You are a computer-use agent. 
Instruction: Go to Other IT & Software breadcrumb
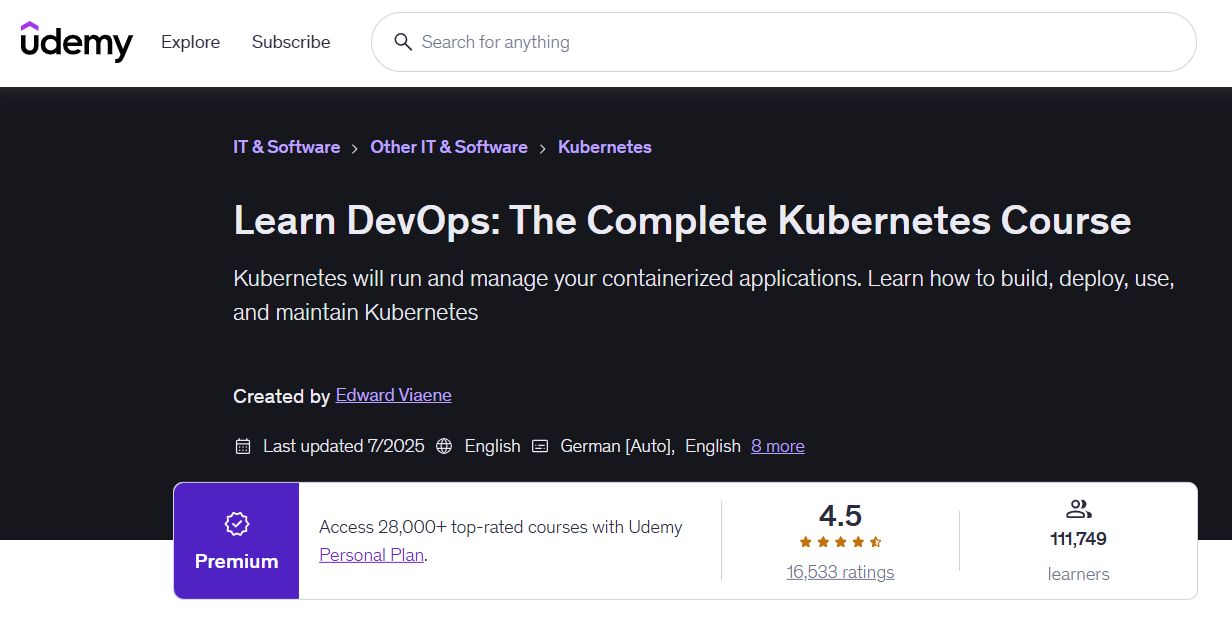pos(449,147)
